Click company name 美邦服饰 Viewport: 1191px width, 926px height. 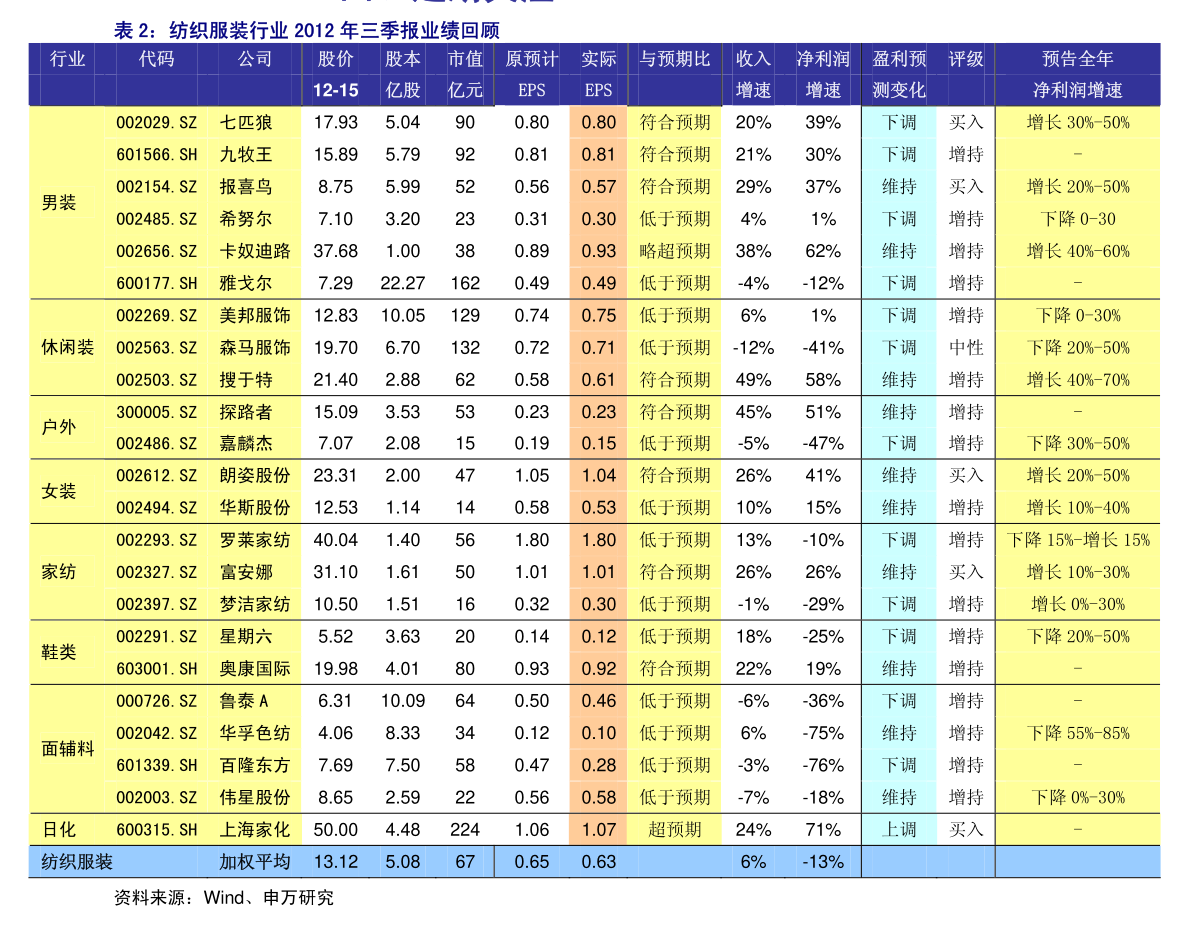click(x=254, y=315)
